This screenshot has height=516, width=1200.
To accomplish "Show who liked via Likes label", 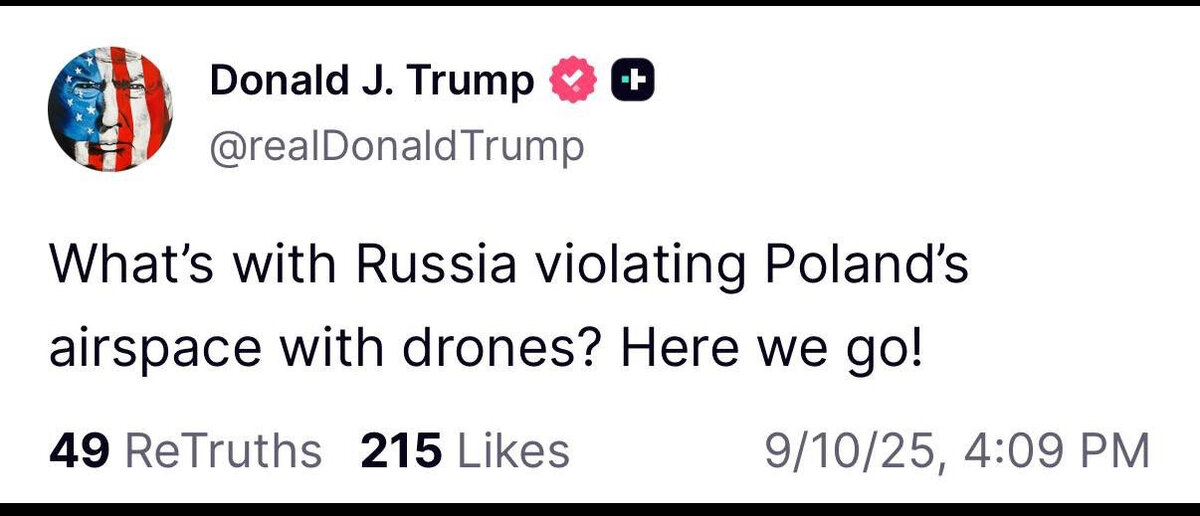I will point(513,450).
